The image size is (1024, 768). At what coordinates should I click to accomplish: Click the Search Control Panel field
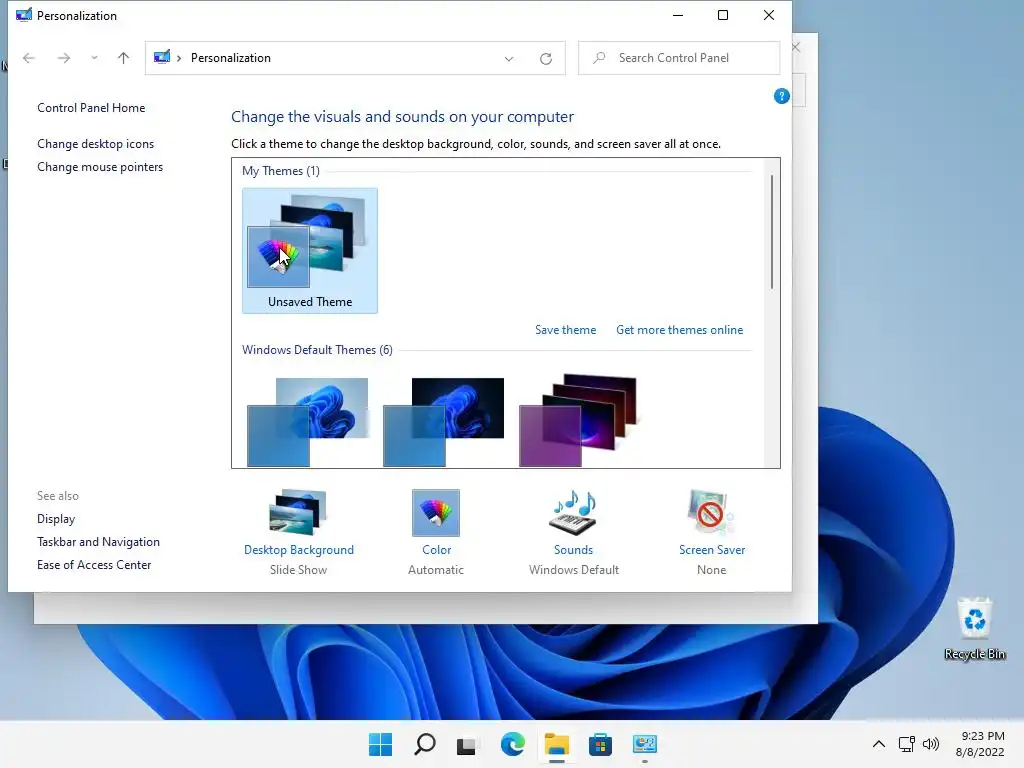679,58
